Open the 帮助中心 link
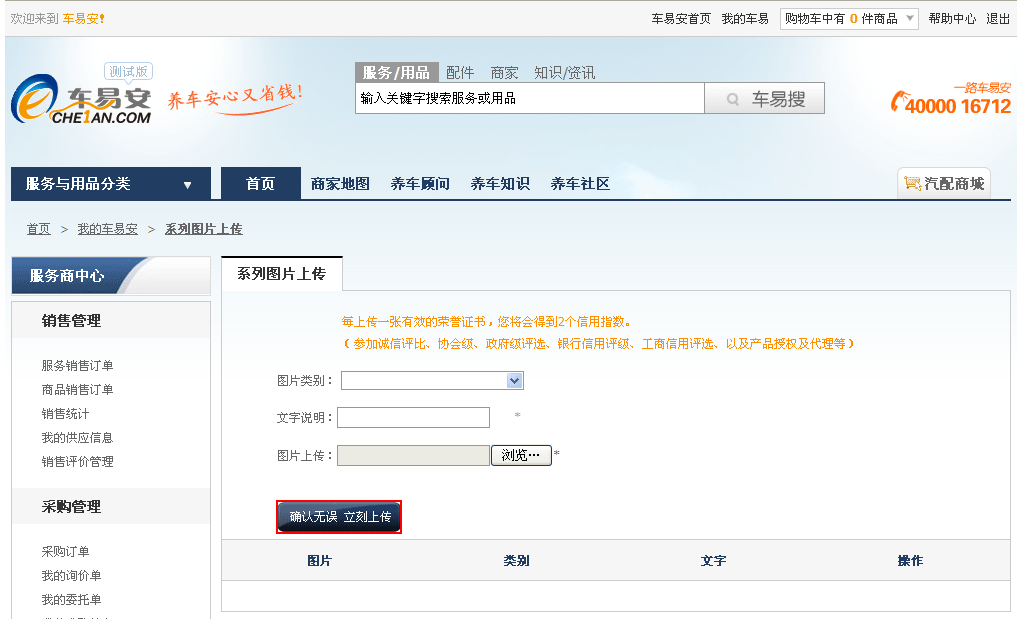The height and width of the screenshot is (627, 1023). [x=953, y=19]
